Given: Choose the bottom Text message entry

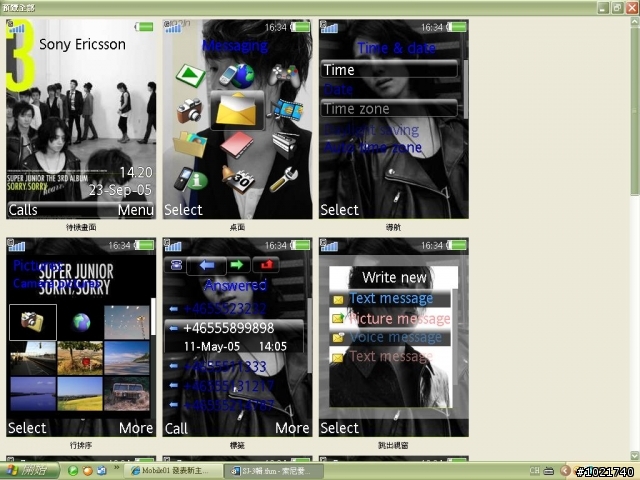Looking at the screenshot, I should 390,357.
